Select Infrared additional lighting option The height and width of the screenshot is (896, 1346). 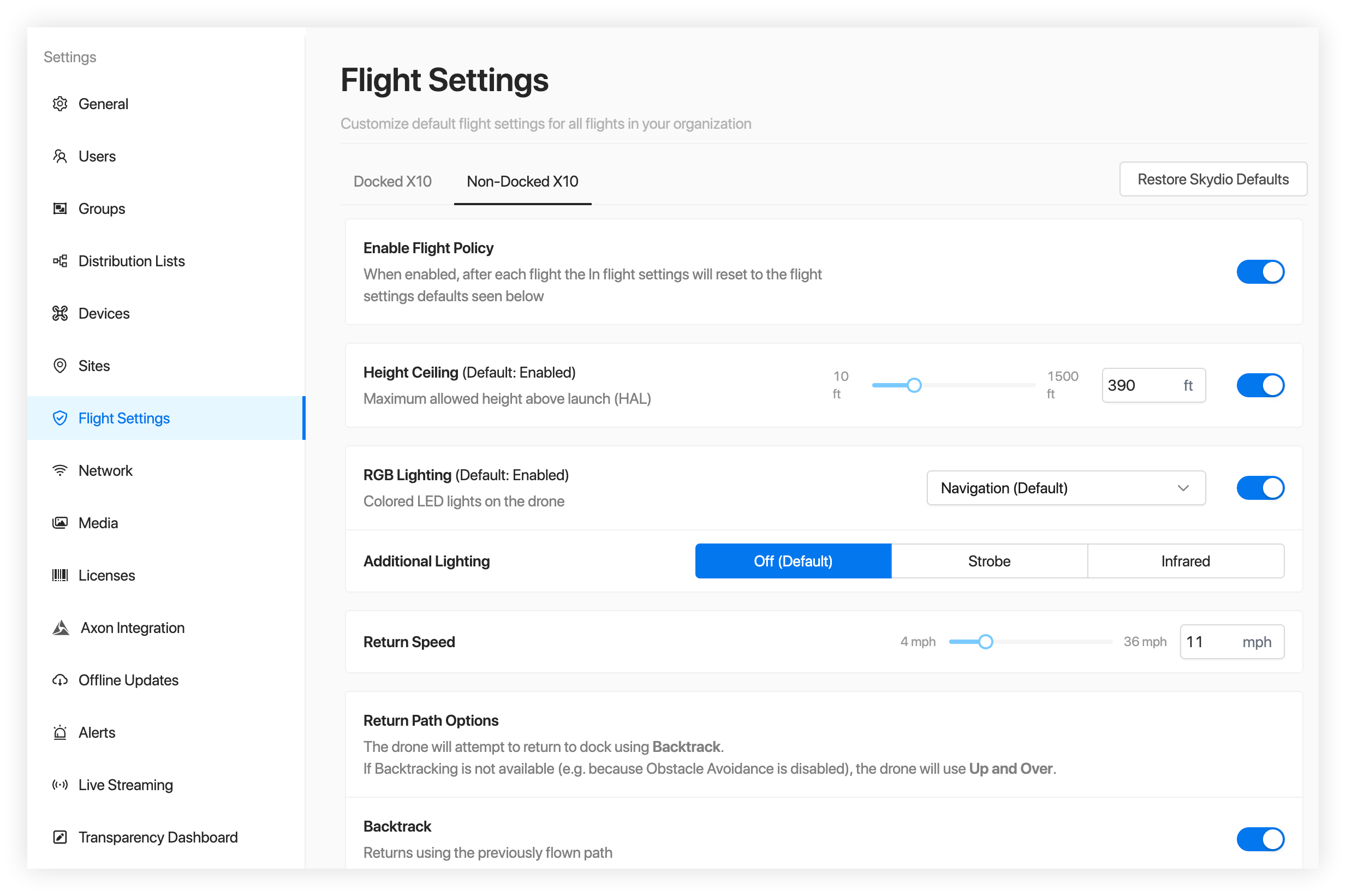point(1185,561)
